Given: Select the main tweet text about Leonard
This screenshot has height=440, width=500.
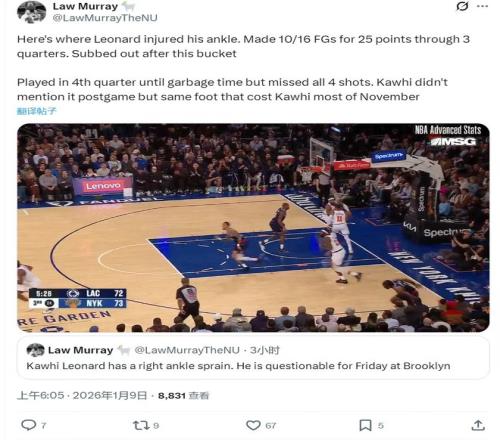Looking at the screenshot, I should tap(243, 68).
